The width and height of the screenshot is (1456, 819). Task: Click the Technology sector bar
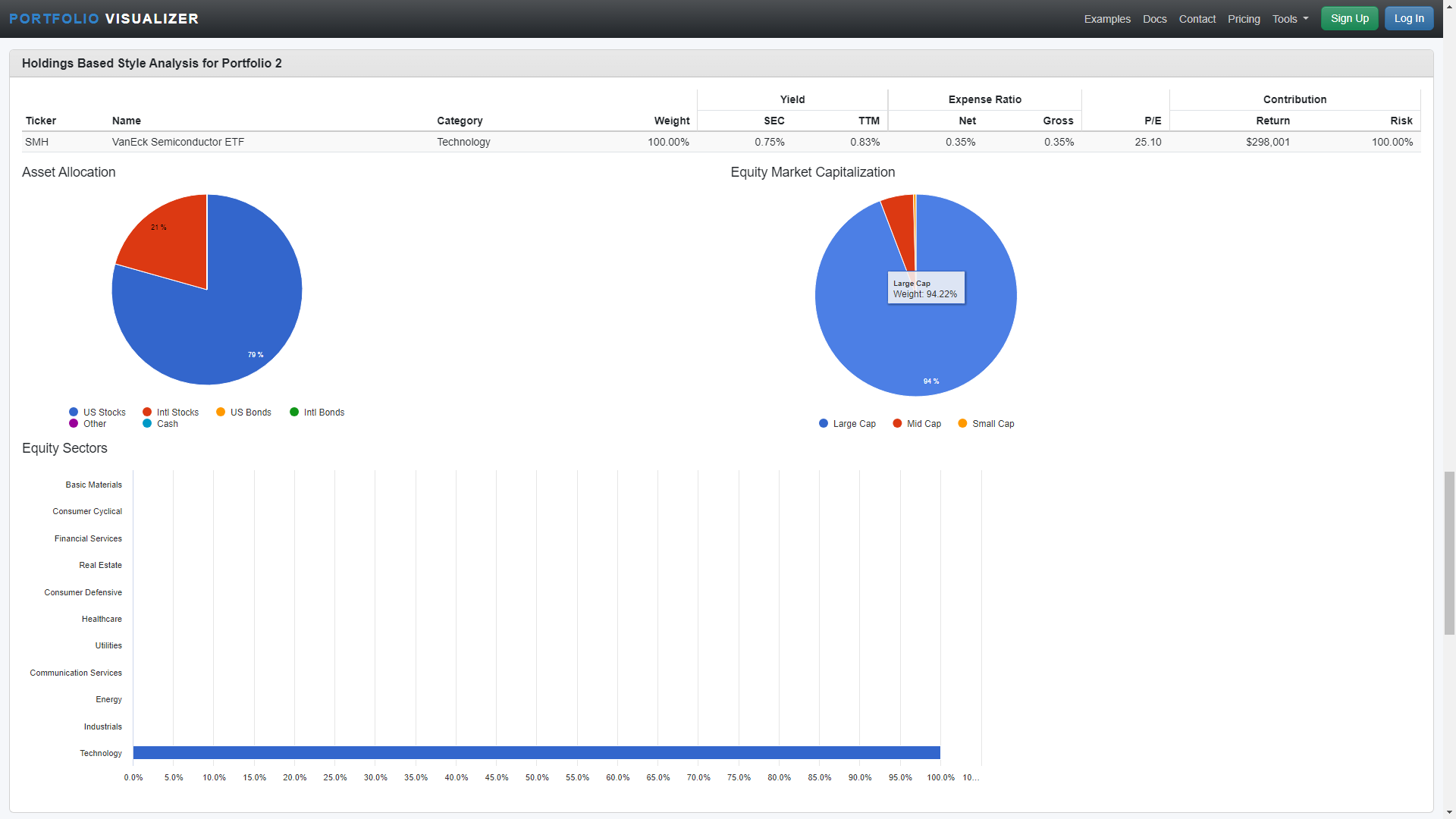(x=536, y=753)
